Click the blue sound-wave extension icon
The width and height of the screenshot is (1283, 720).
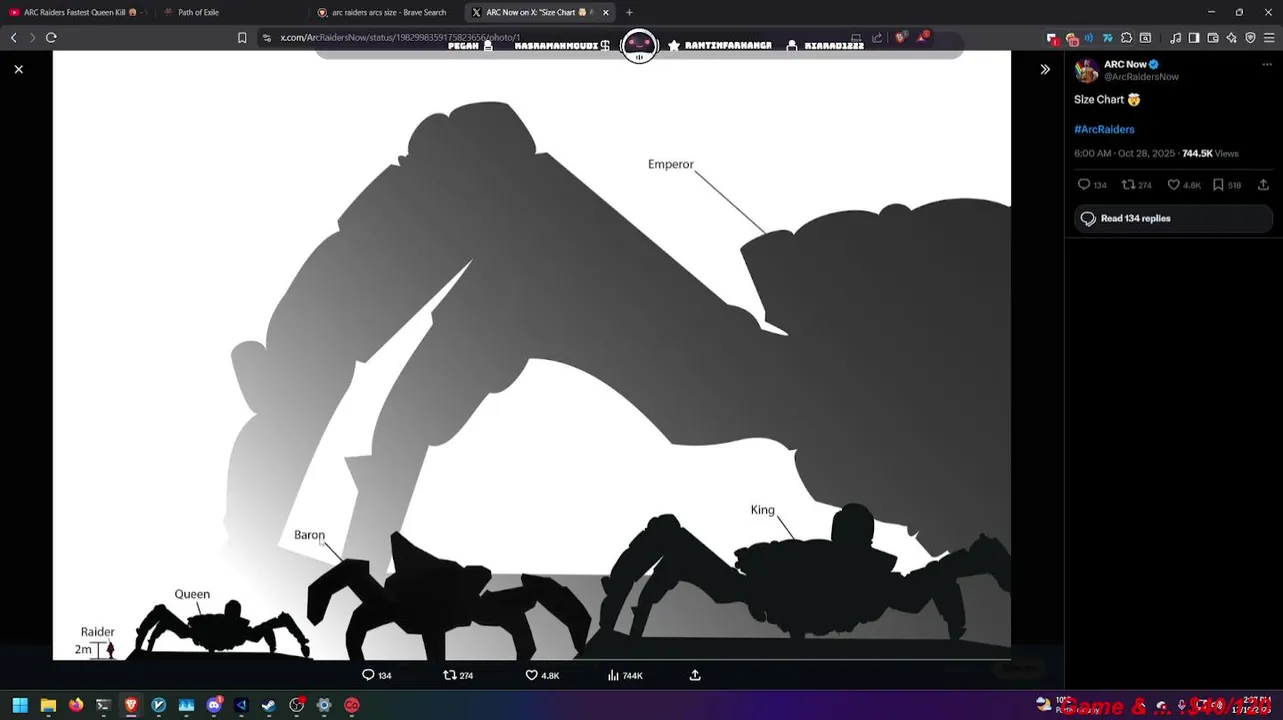1089,38
